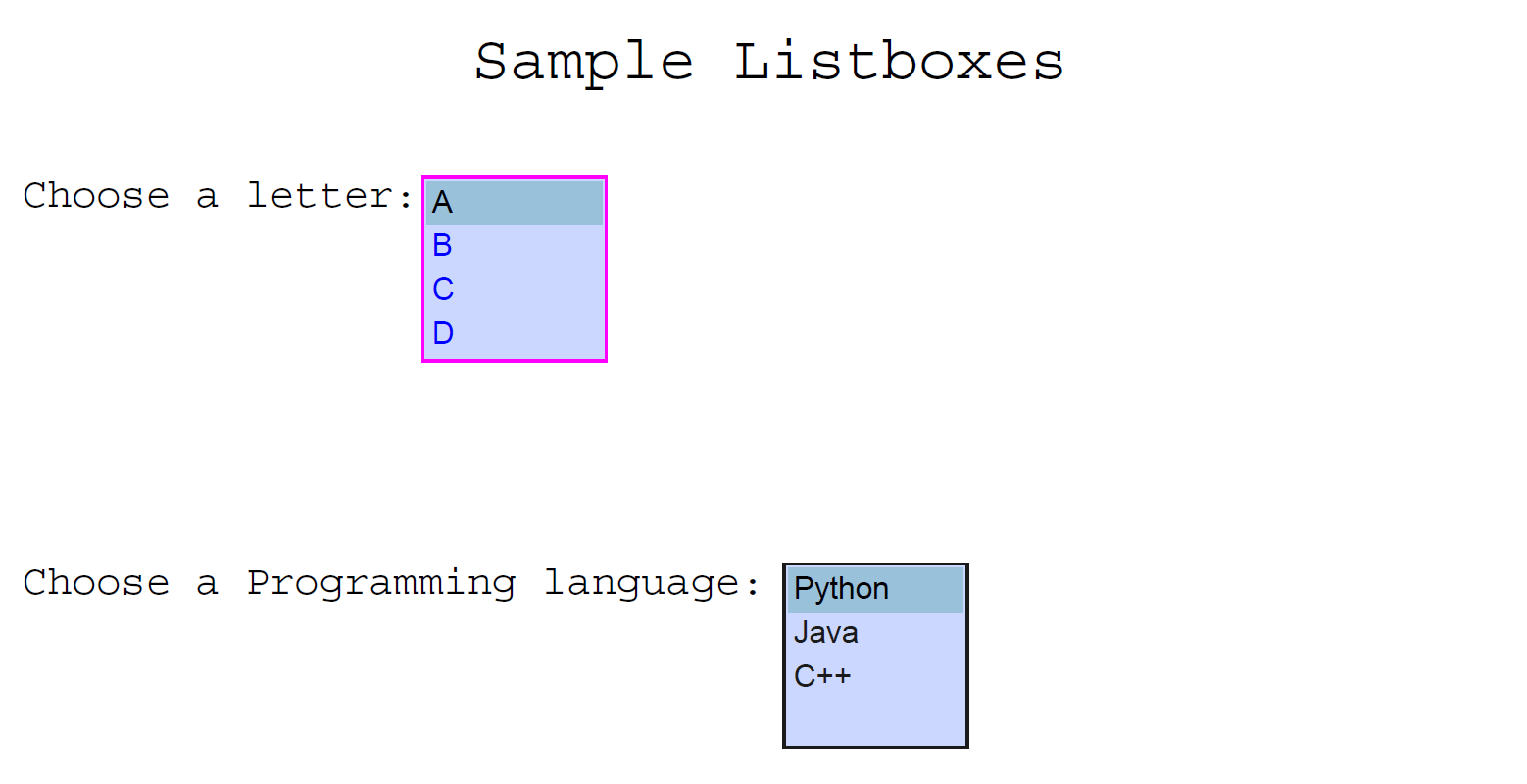Screen dimensions: 1527x784
Task: Click the dark-bordered language listbox
Action: coord(875,655)
